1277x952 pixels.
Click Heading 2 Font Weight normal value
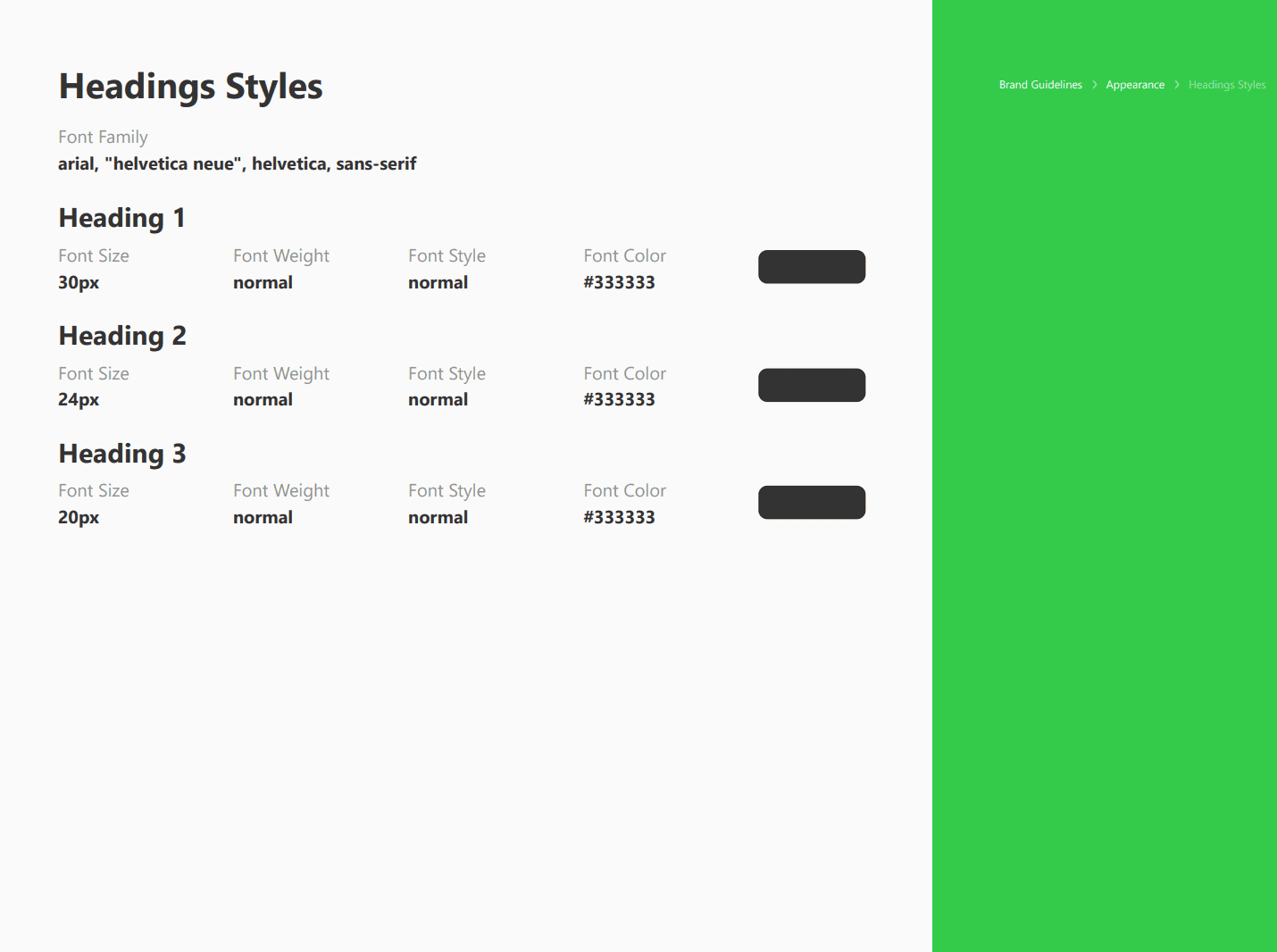pos(263,399)
